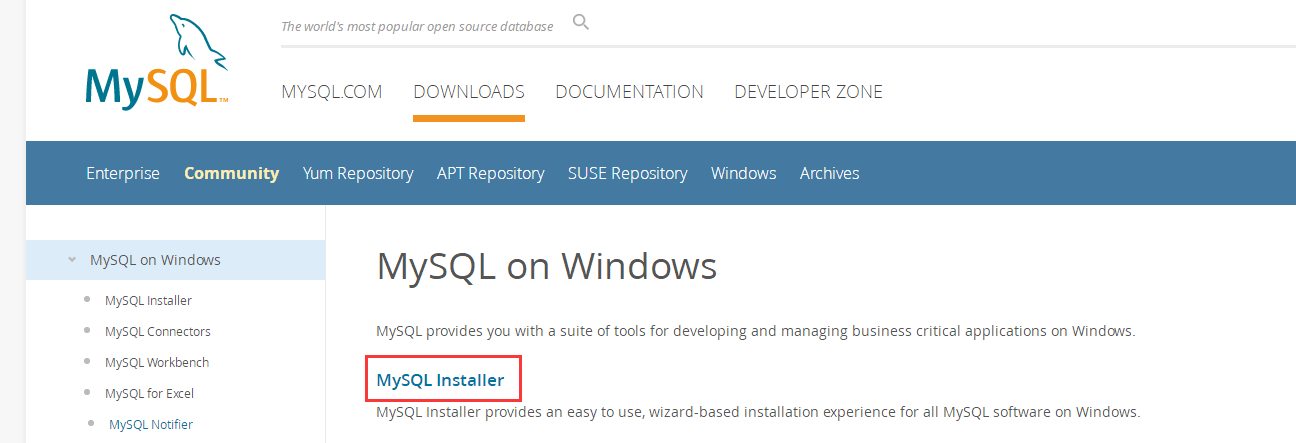Screen dimensions: 1296x443
Task: Open the MYSQL.COM tab
Action: pyautogui.click(x=332, y=92)
